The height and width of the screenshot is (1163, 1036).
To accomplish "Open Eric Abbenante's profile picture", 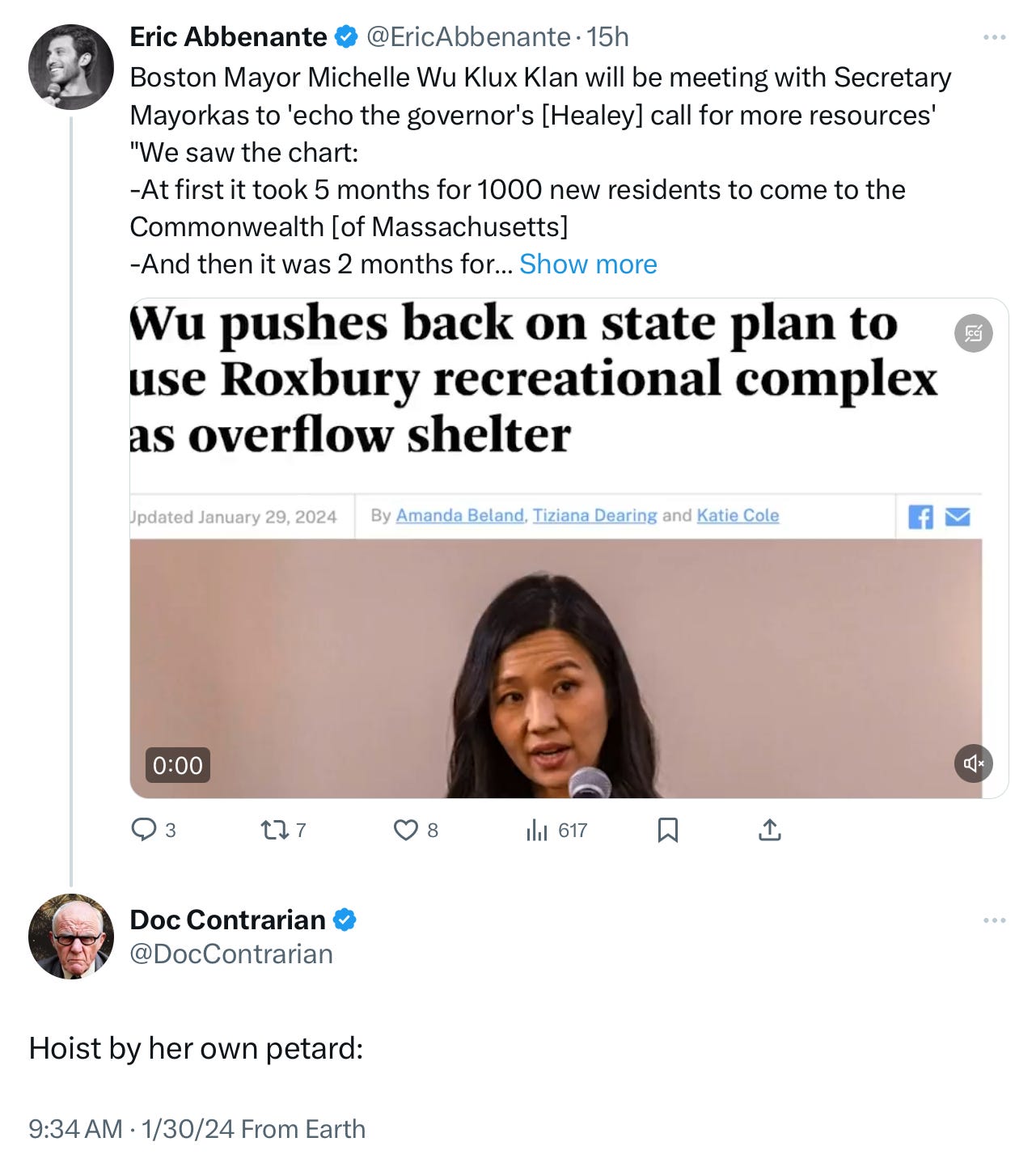I will coord(71,66).
